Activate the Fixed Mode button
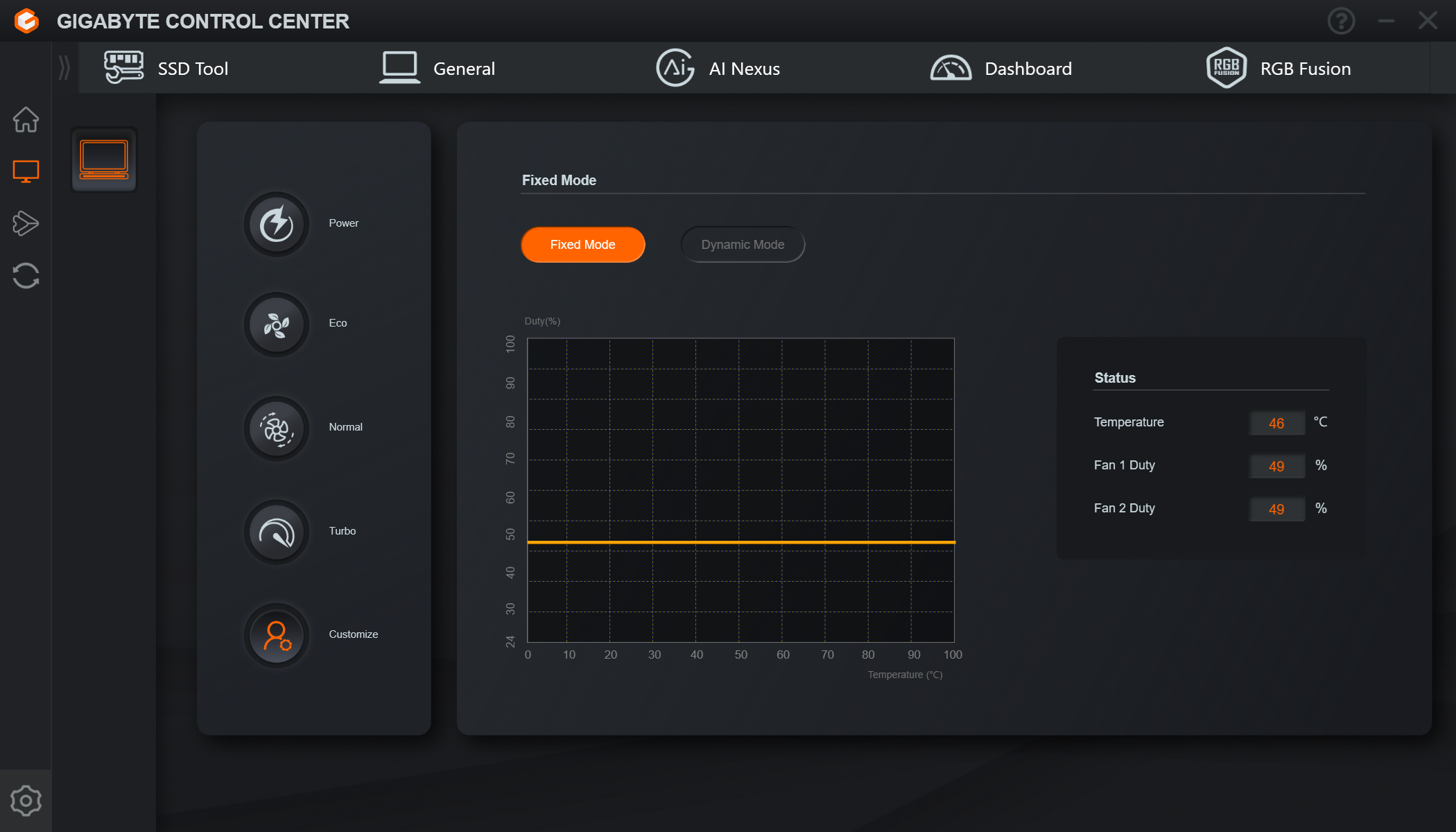1456x832 pixels. pyautogui.click(x=582, y=245)
